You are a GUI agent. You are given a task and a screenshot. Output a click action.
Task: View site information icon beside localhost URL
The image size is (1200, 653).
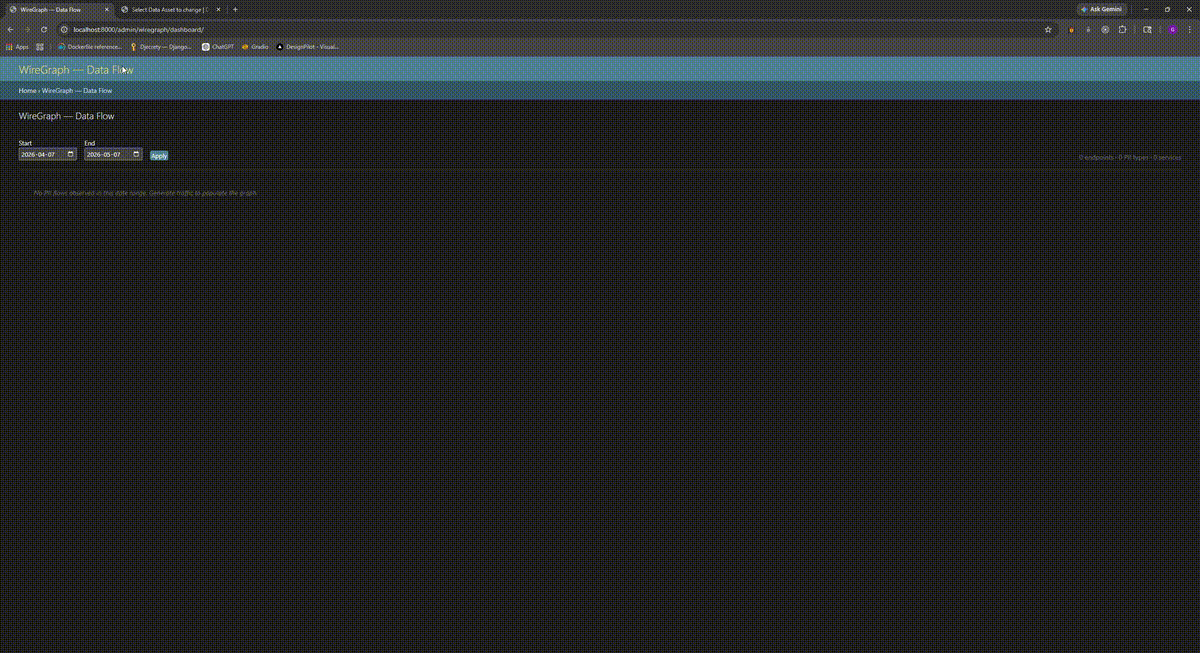pos(65,30)
